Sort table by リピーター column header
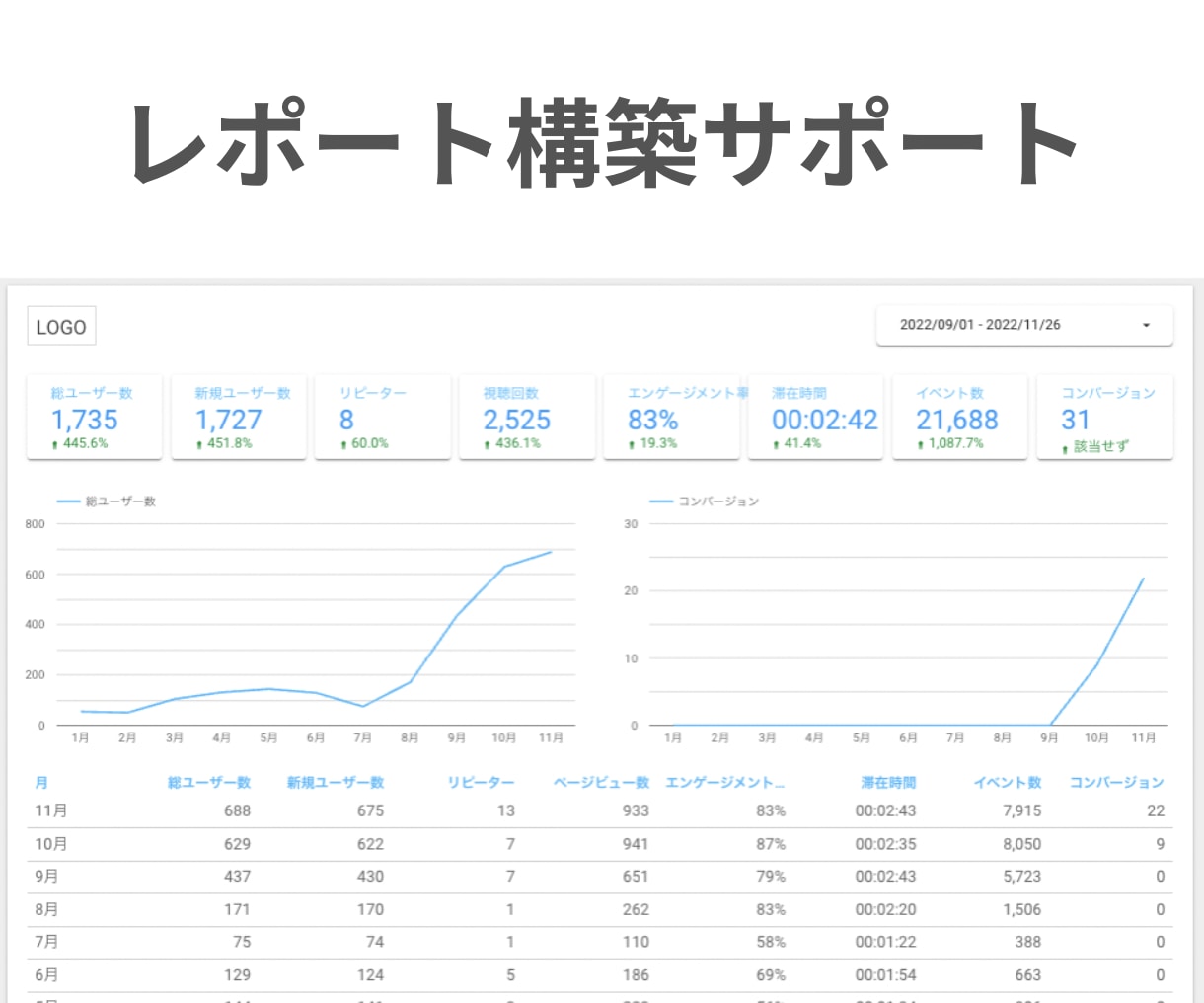1204x1003 pixels. click(x=481, y=782)
